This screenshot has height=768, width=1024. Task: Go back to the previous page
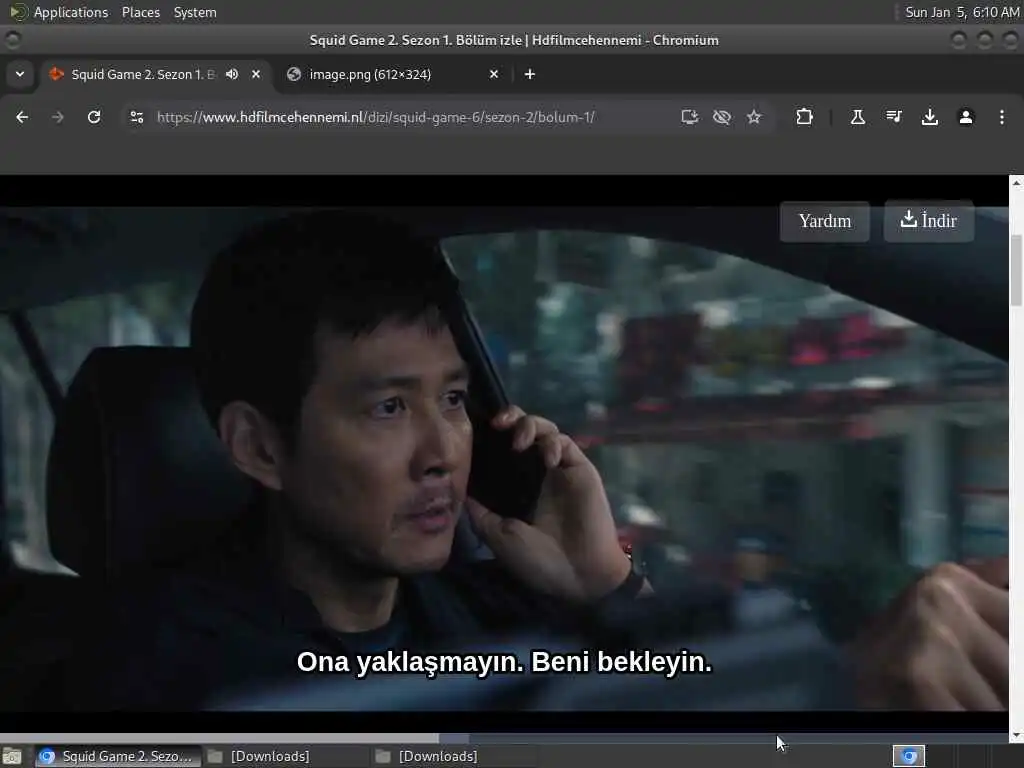click(x=22, y=117)
